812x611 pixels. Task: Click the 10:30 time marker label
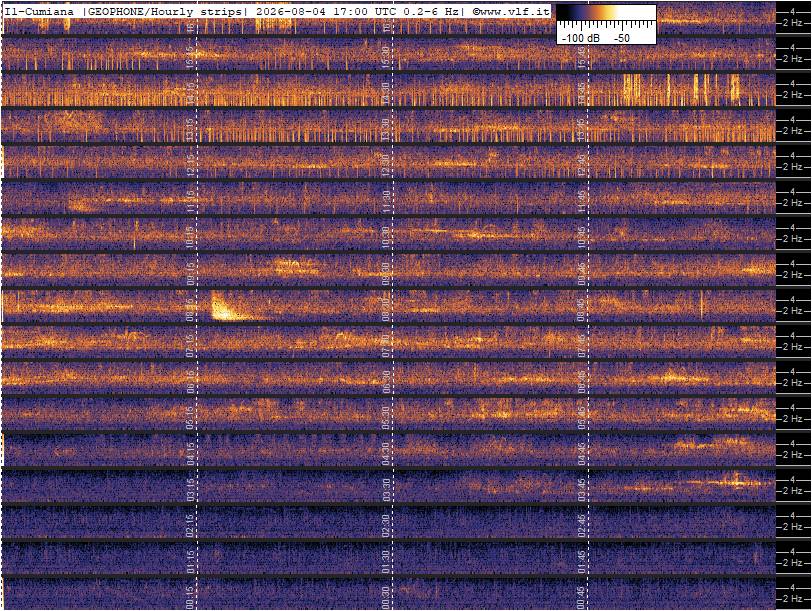tap(386, 237)
